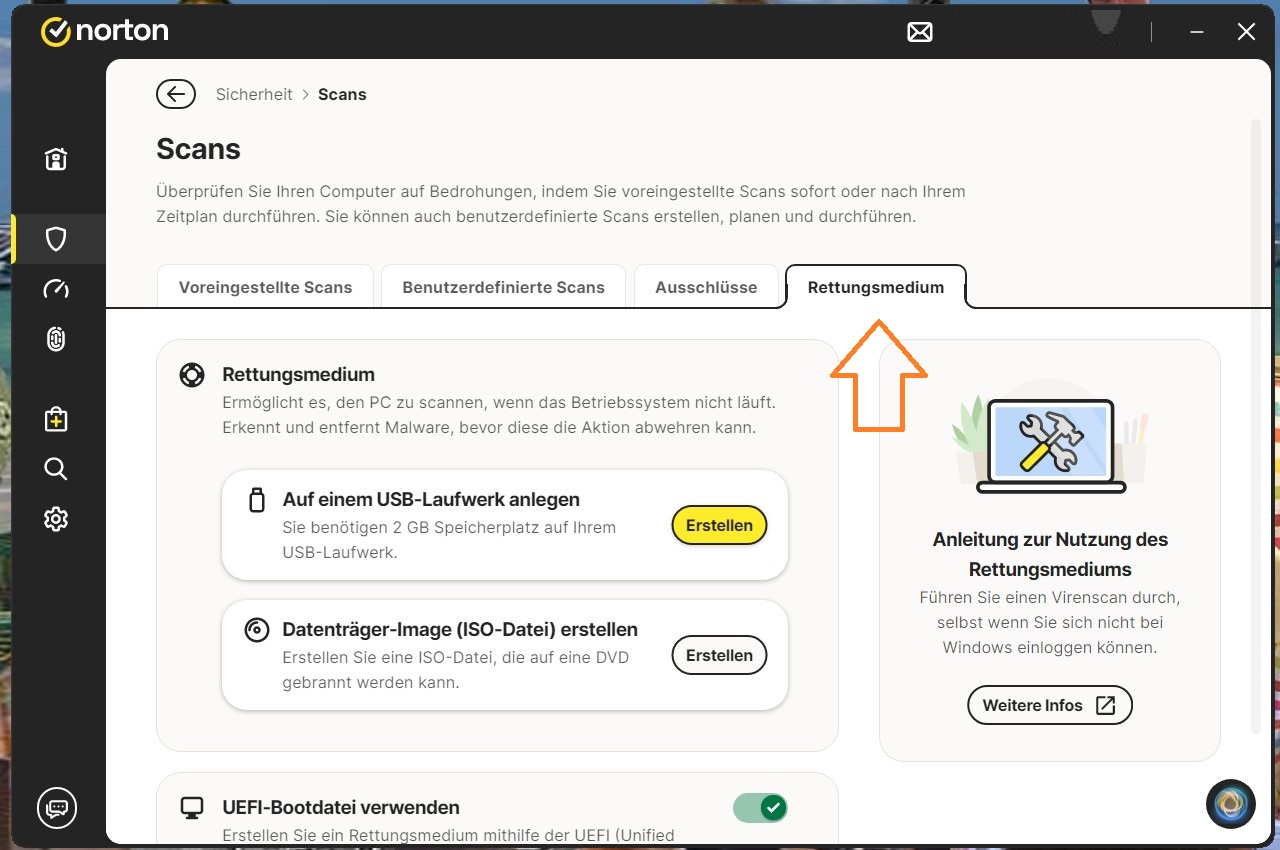The image size is (1280, 850).
Task: Click the clipboard plus icon in the sidebar
Action: [56, 419]
